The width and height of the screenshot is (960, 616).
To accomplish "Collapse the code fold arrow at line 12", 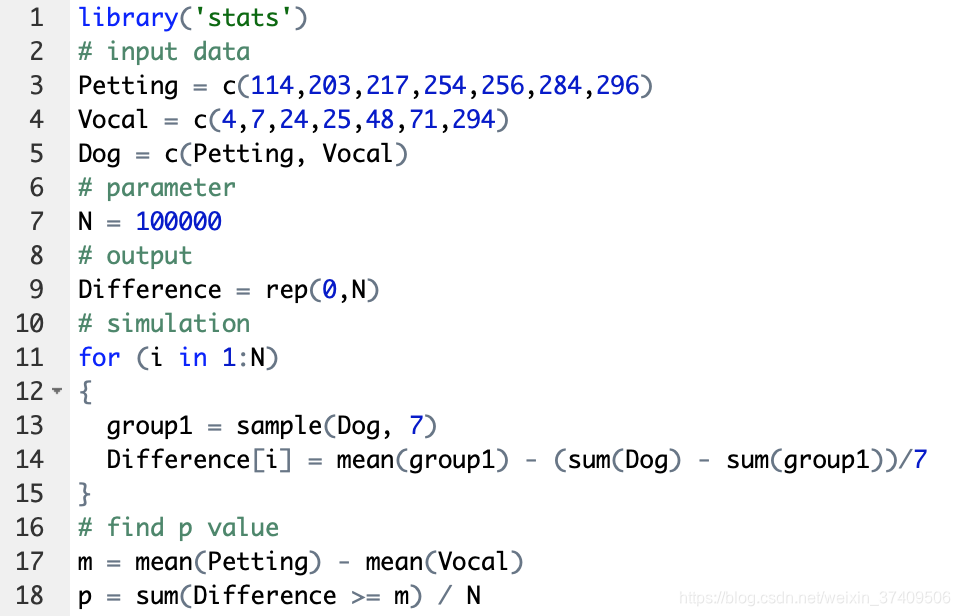I will click(x=57, y=391).
